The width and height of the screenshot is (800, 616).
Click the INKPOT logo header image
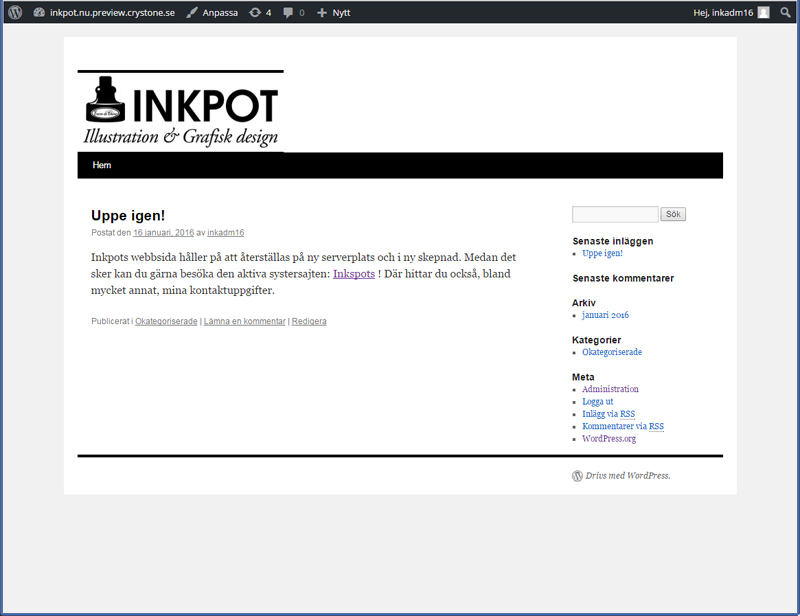coord(181,111)
